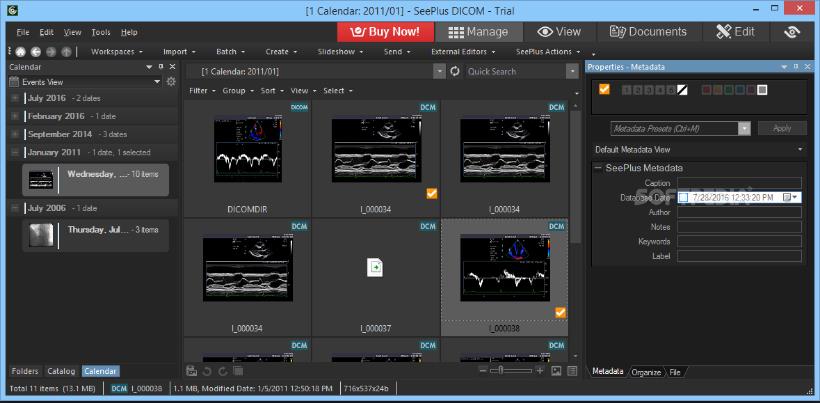Open the Tools menu
The width and height of the screenshot is (820, 403).
[101, 32]
